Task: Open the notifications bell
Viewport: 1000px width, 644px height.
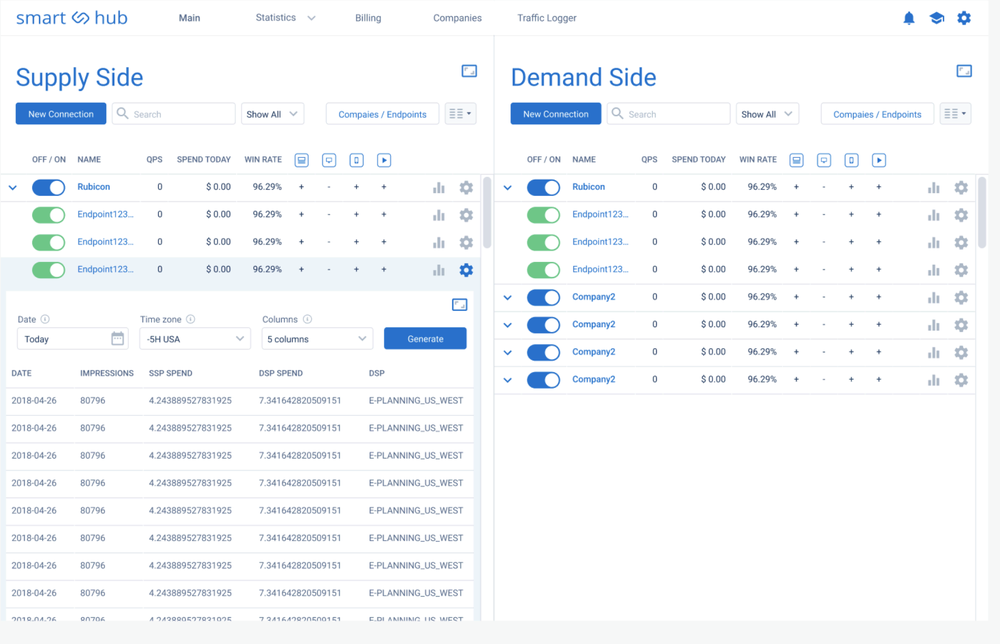Action: click(909, 18)
